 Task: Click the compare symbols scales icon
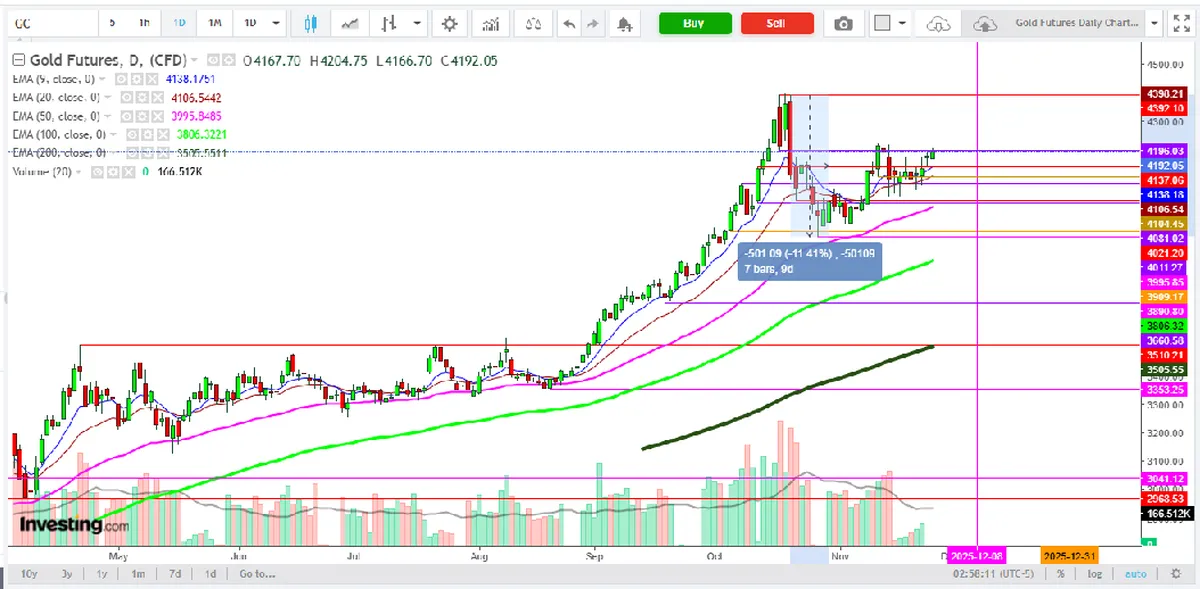point(534,23)
